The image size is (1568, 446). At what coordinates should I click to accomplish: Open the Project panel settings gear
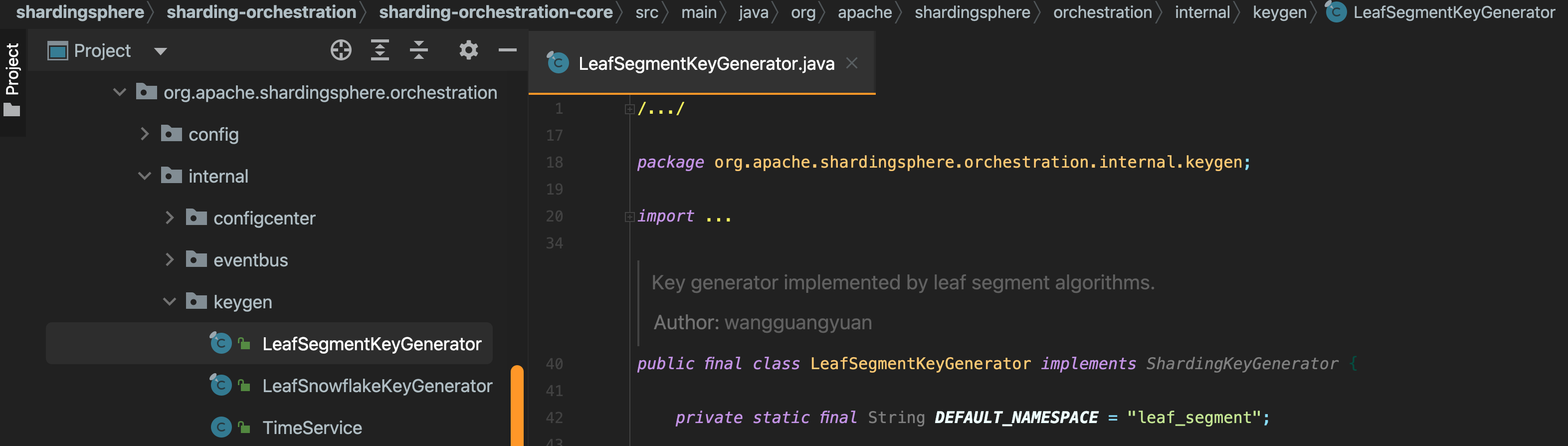tap(468, 50)
